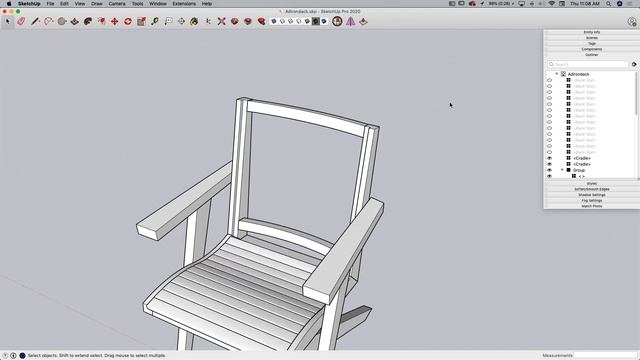
Task: Select the Text label tool
Action: [x=168, y=21]
